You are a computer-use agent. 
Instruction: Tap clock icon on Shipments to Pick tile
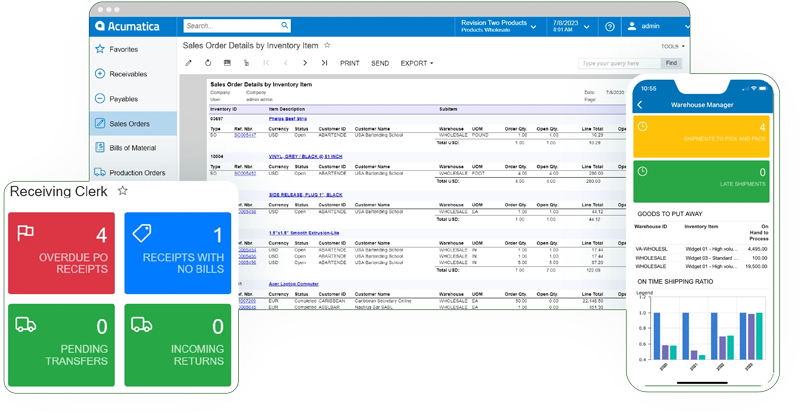[643, 127]
